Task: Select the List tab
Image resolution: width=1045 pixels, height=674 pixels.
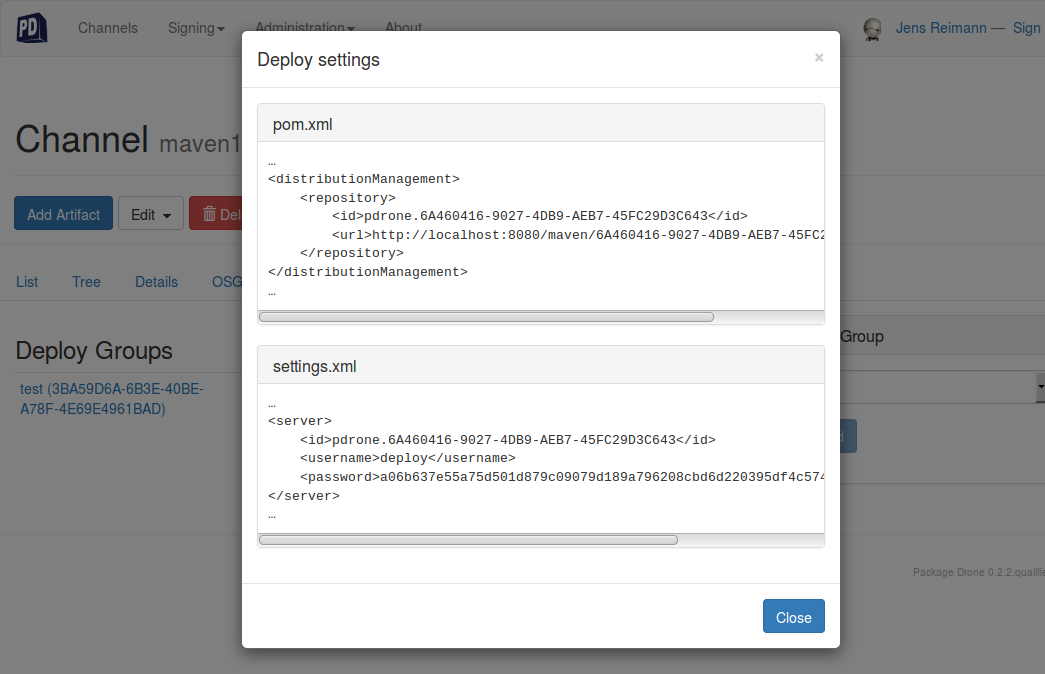Action: click(27, 282)
